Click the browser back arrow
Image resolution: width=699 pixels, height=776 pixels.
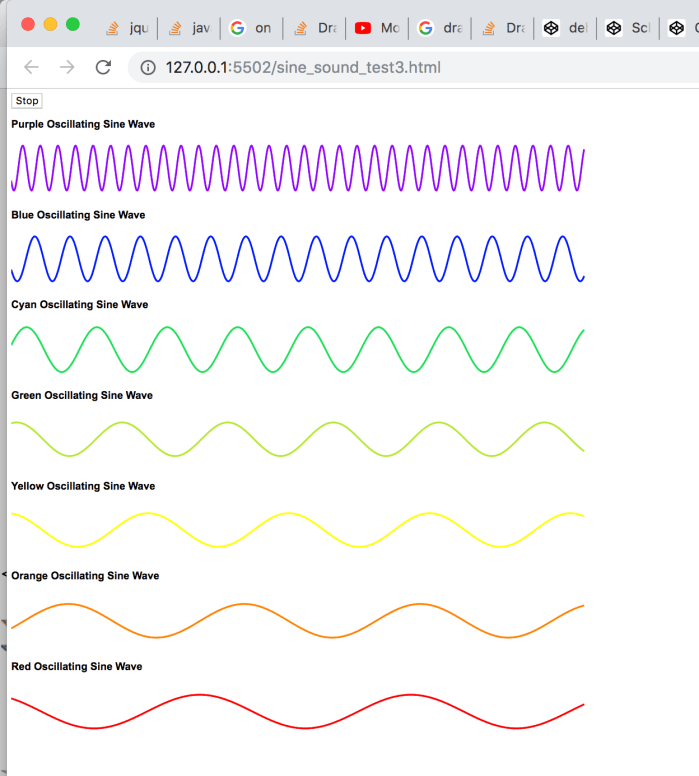coord(31,67)
